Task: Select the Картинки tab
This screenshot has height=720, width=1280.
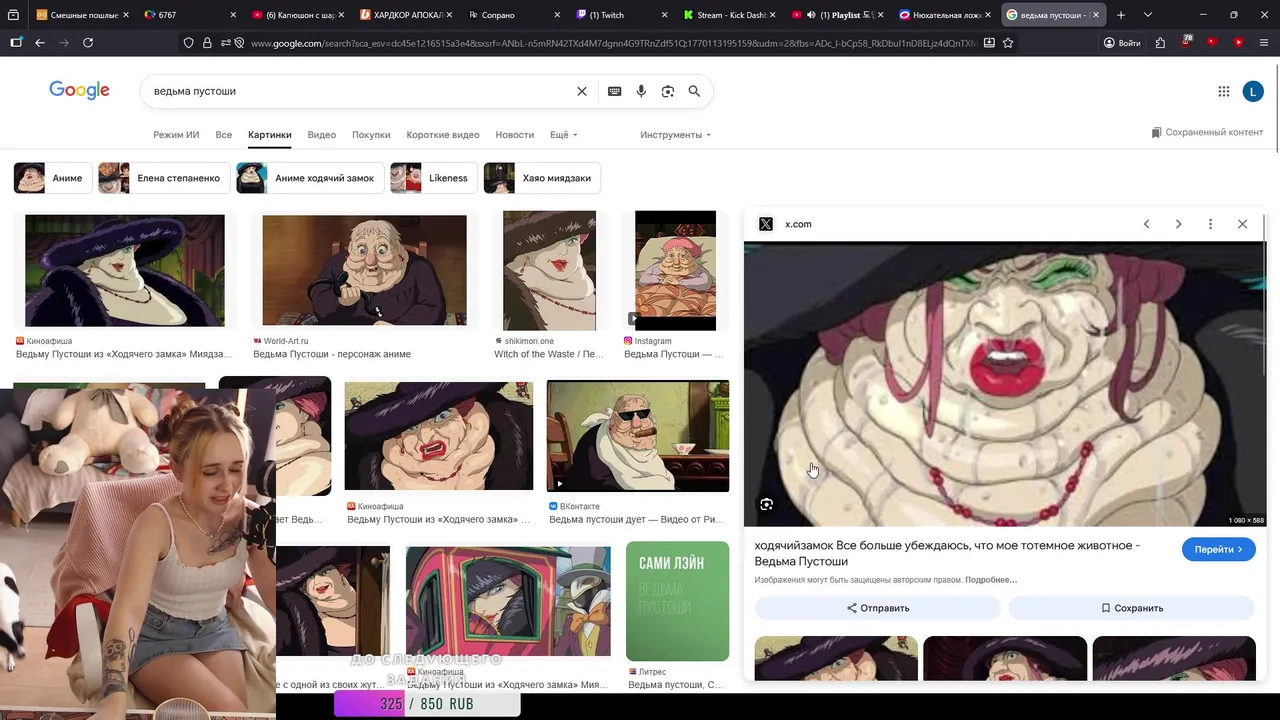Action: (x=270, y=135)
